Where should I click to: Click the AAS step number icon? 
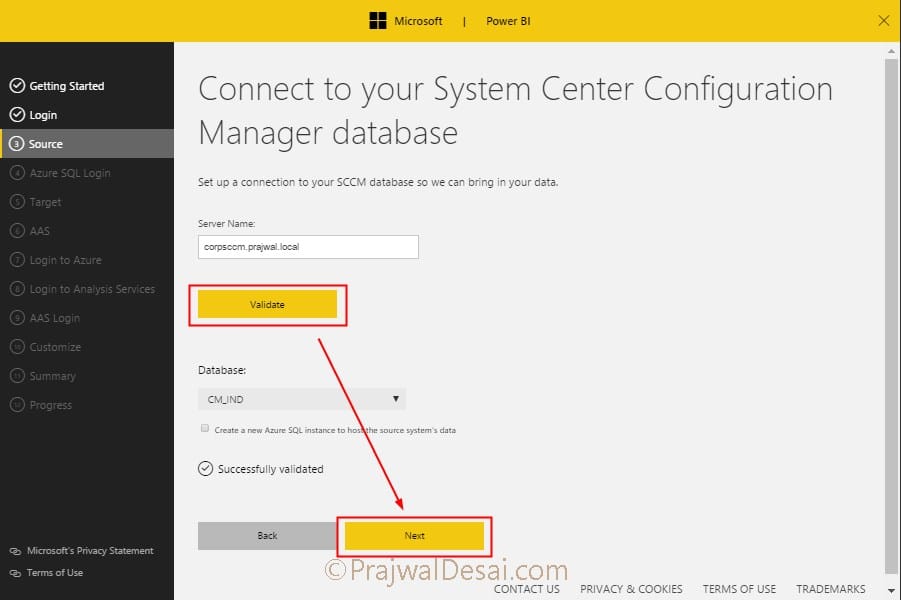17,230
